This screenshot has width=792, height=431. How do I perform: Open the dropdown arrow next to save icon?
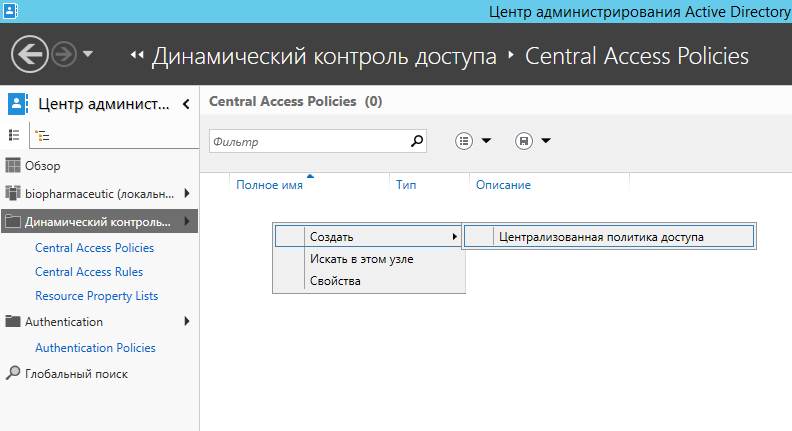point(546,141)
